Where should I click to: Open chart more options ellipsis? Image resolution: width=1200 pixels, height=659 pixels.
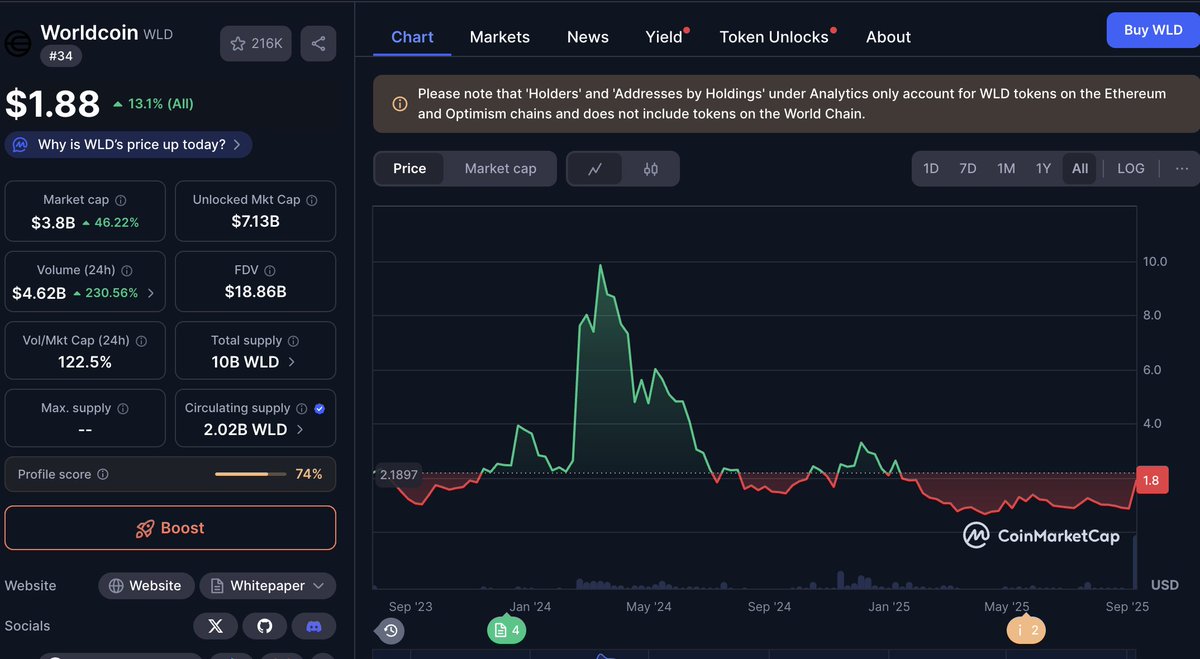click(1182, 168)
